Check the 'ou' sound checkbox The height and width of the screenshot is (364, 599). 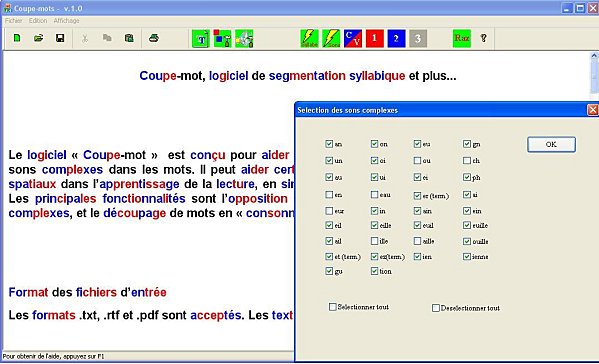coord(417,161)
